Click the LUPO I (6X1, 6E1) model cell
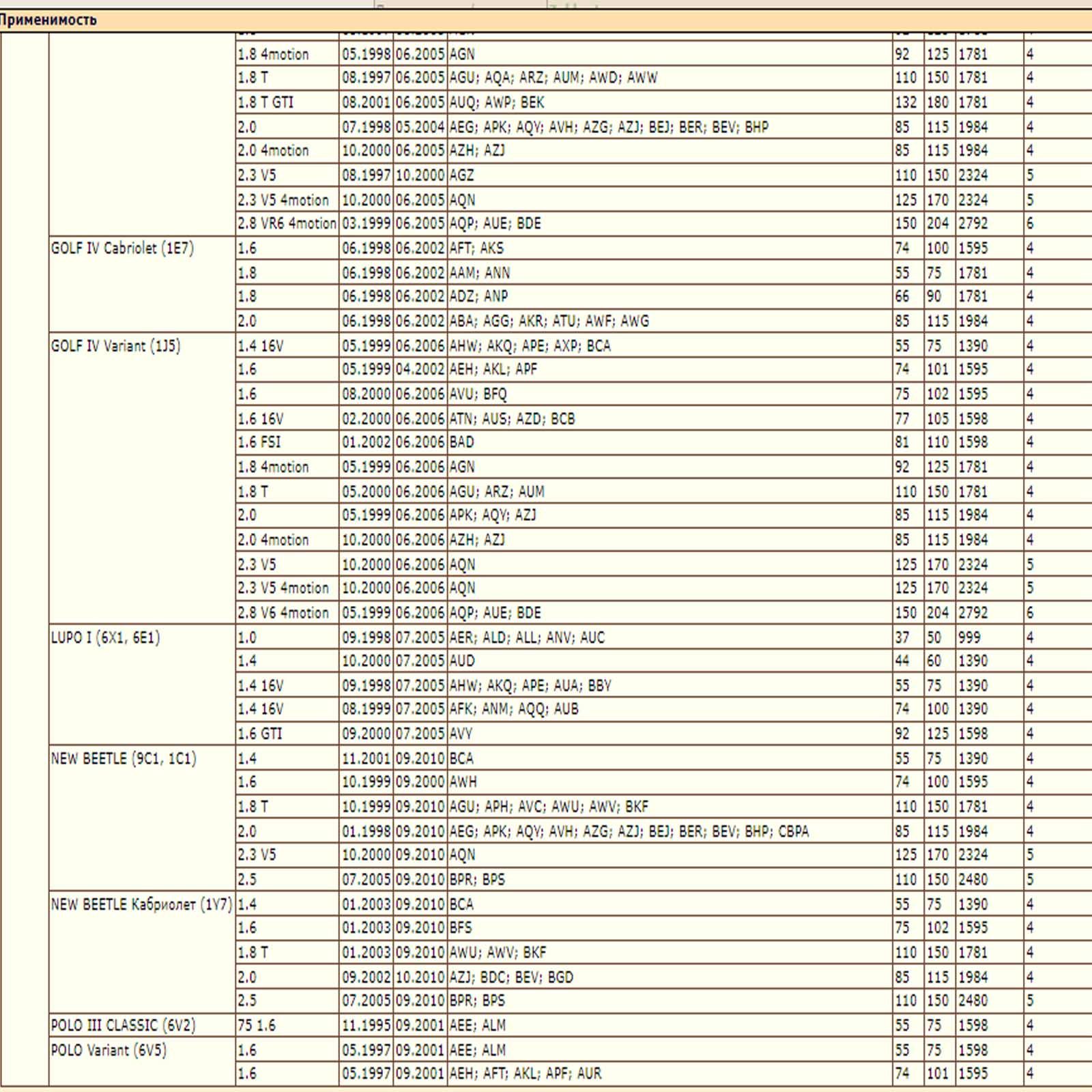Image resolution: width=1092 pixels, height=1092 pixels. (105, 637)
